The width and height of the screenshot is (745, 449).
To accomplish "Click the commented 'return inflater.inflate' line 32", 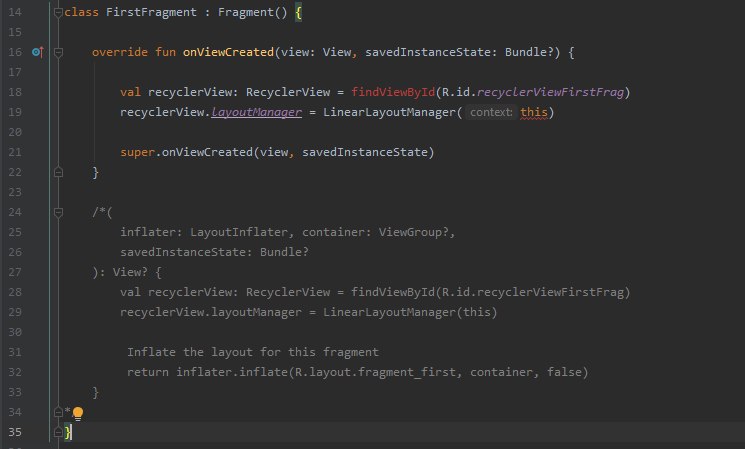I will (x=357, y=372).
